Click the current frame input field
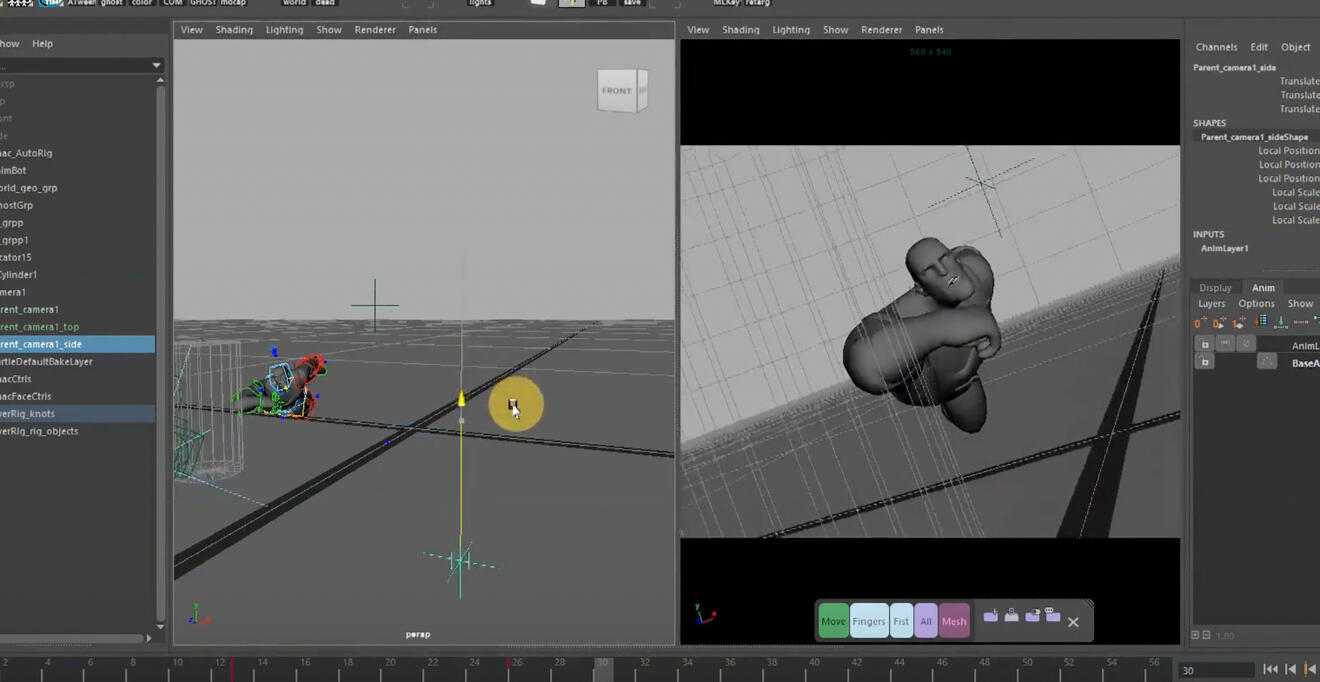Screen dimensions: 1320x682 [1215, 670]
